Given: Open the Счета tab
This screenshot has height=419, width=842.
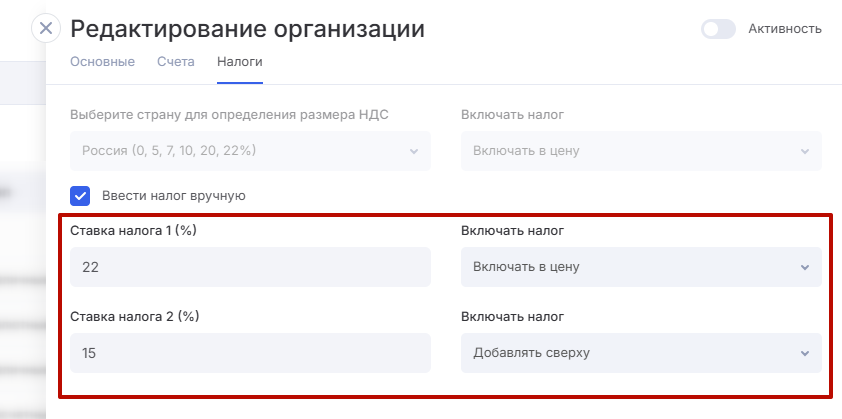Looking at the screenshot, I should [176, 62].
